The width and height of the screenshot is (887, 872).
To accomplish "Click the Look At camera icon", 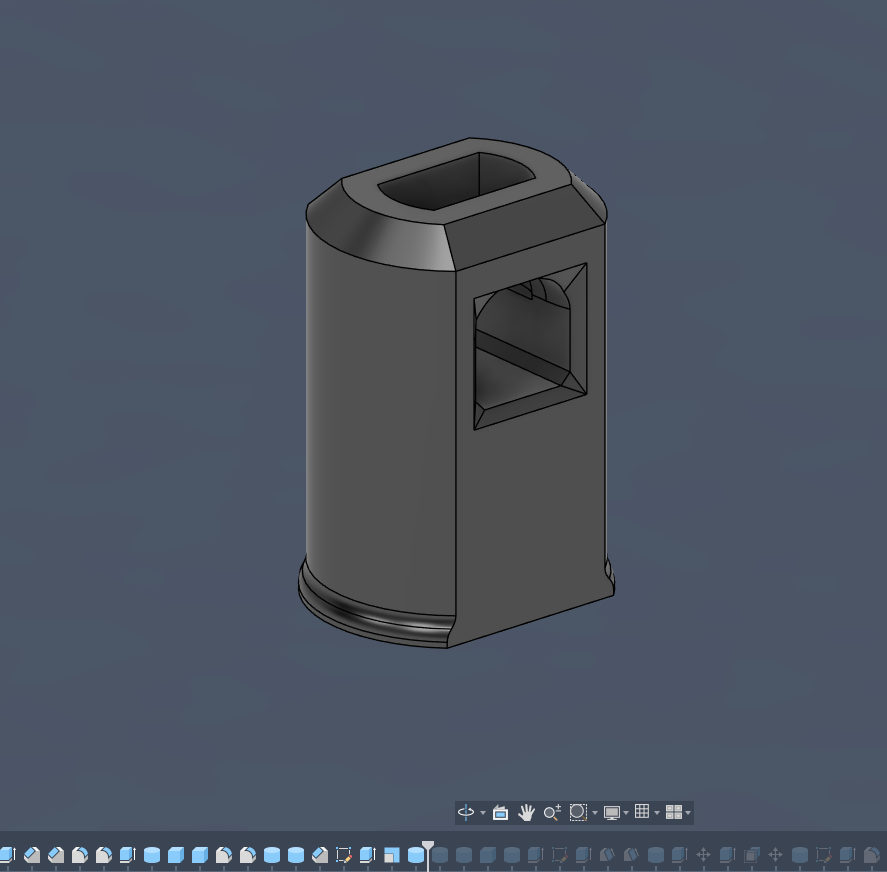I will click(501, 813).
